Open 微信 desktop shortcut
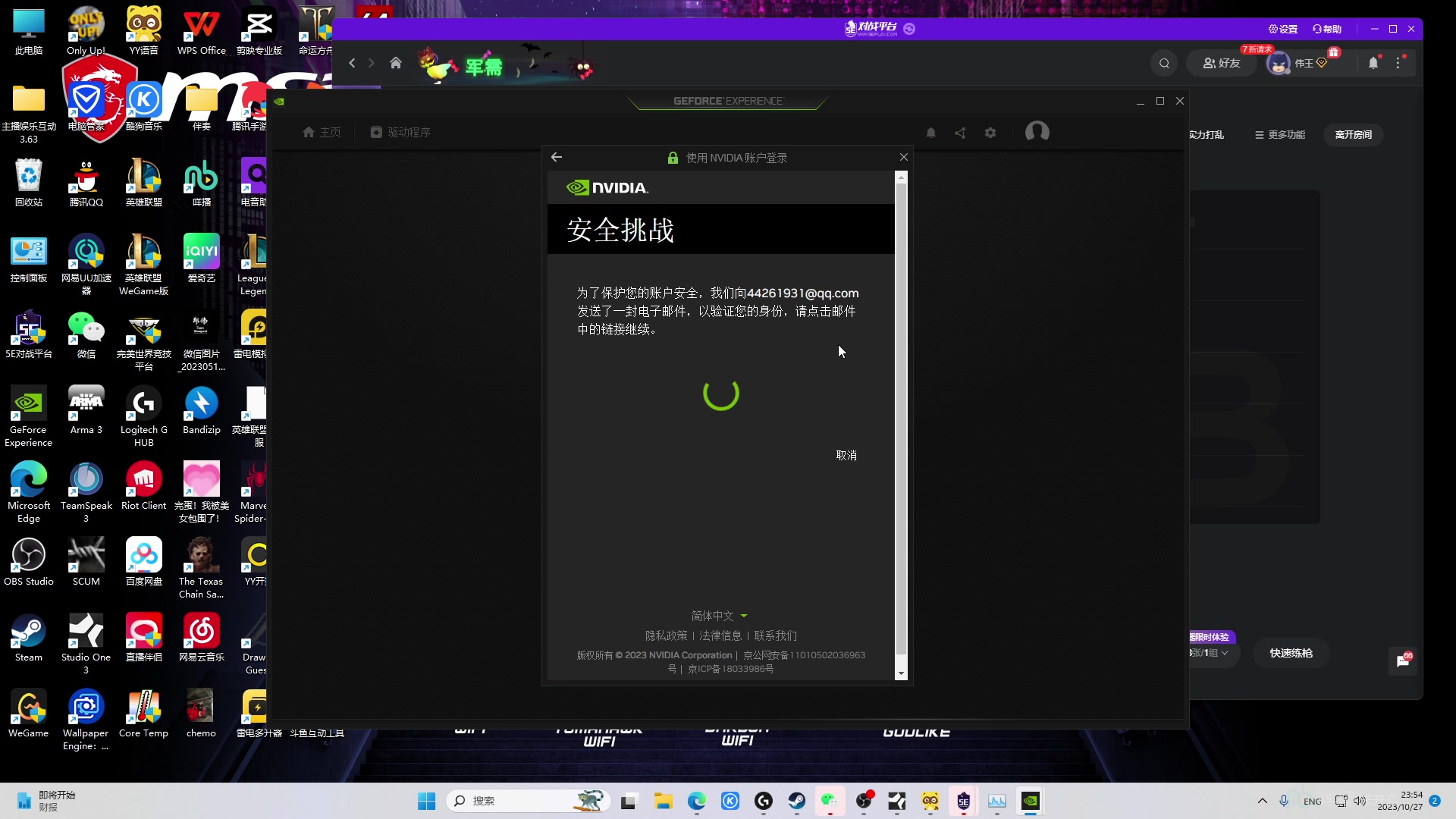Viewport: 1456px width, 819px height. tap(86, 334)
